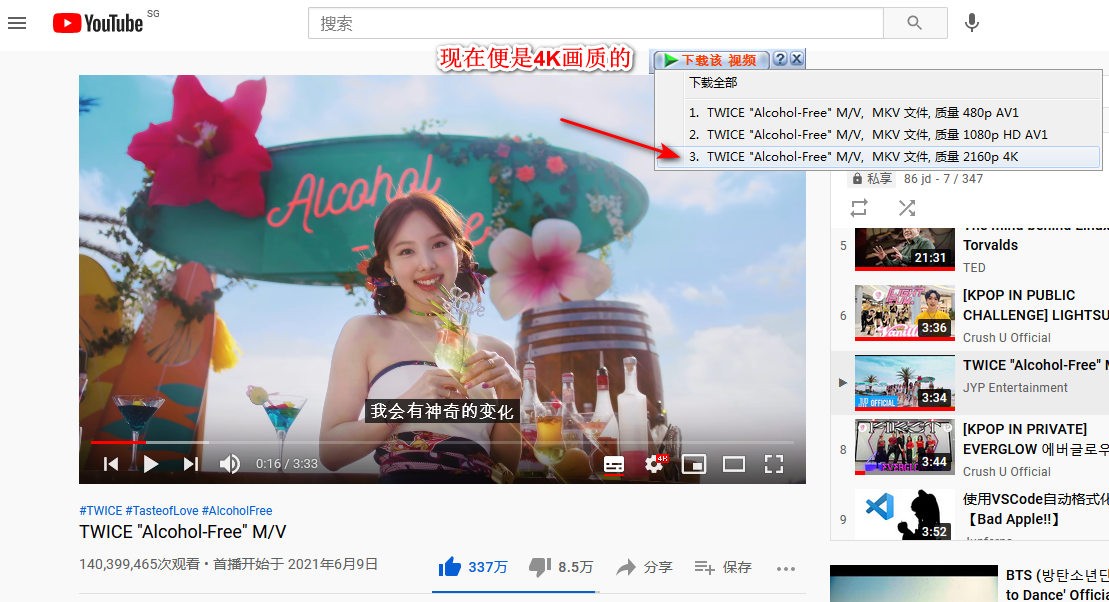Open the YouTube hamburger guide menu

tap(17, 23)
